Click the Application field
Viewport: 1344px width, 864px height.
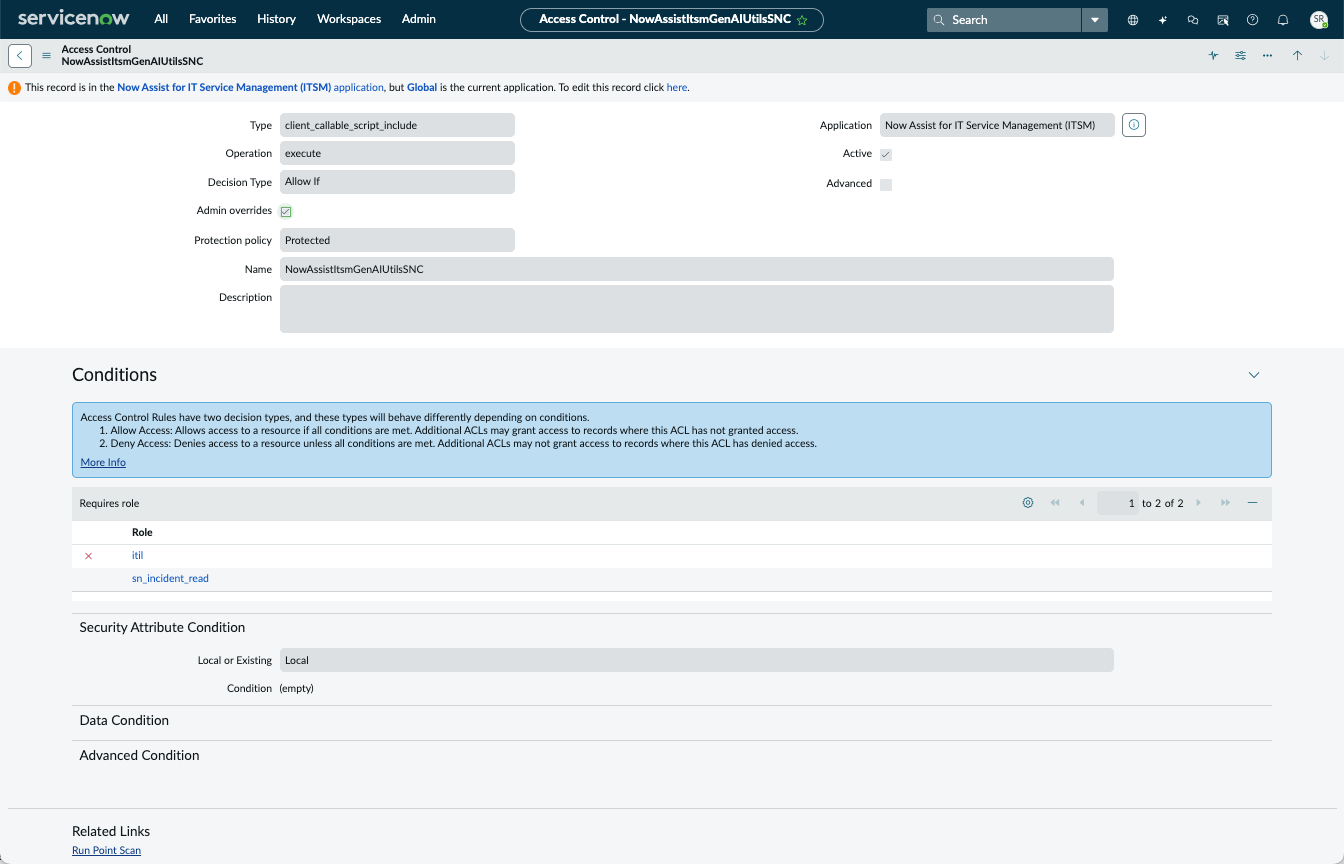tap(997, 125)
